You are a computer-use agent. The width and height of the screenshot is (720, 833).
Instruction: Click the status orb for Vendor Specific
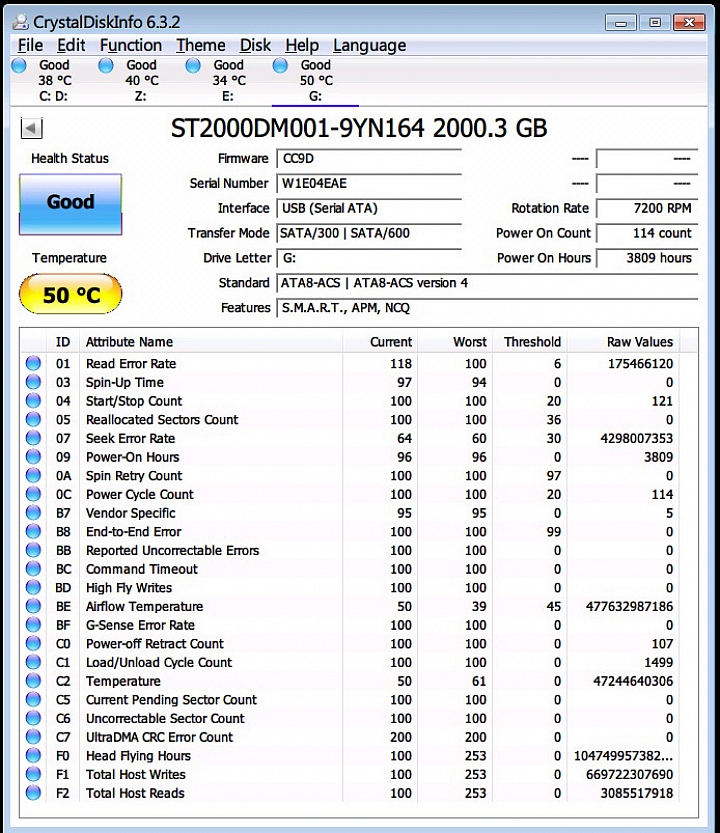pos(33,513)
